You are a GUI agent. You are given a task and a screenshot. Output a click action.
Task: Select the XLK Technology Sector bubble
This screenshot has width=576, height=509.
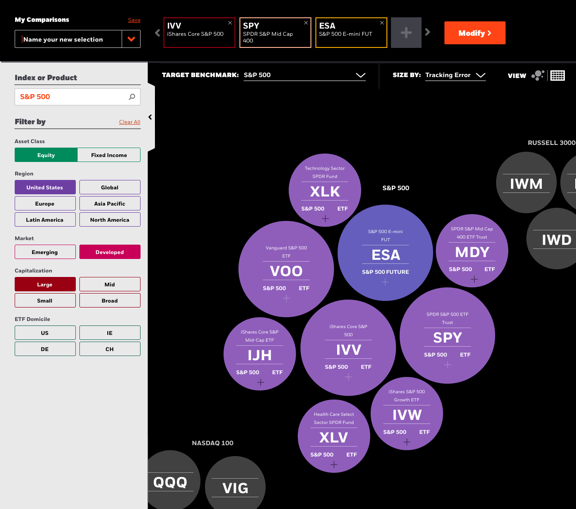(325, 189)
